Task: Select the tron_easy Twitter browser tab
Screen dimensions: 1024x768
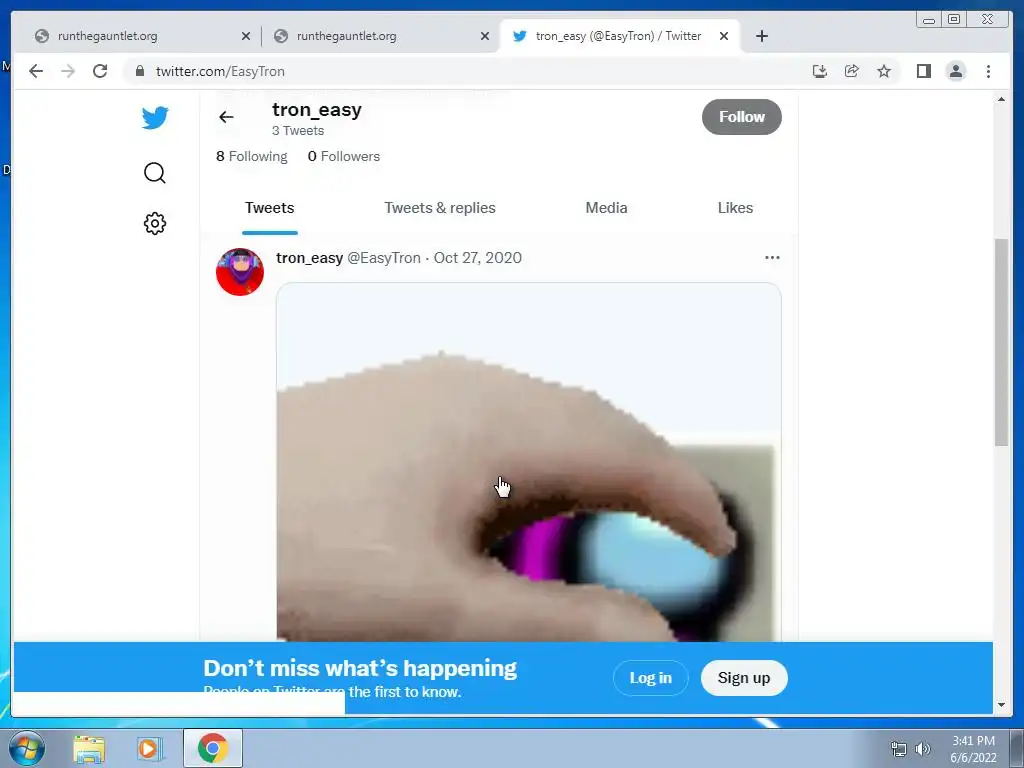Action: (x=619, y=36)
